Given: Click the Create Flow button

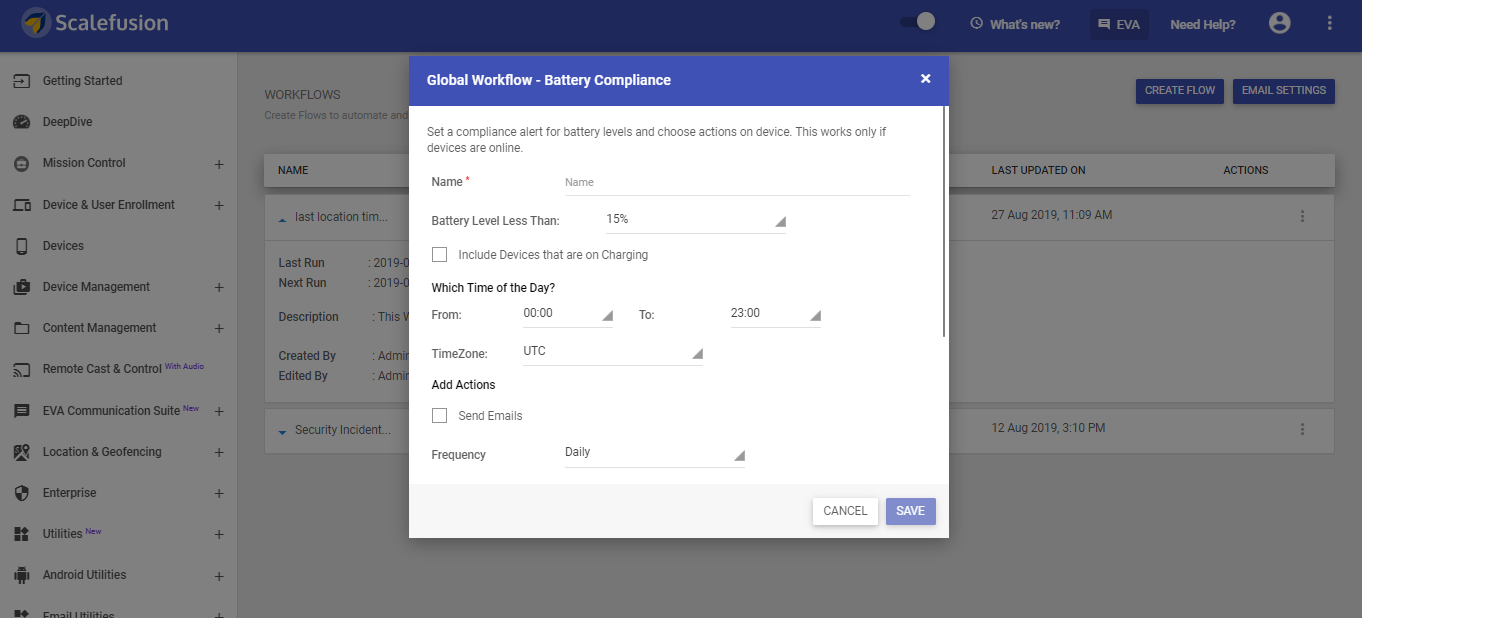Looking at the screenshot, I should click(x=1180, y=91).
